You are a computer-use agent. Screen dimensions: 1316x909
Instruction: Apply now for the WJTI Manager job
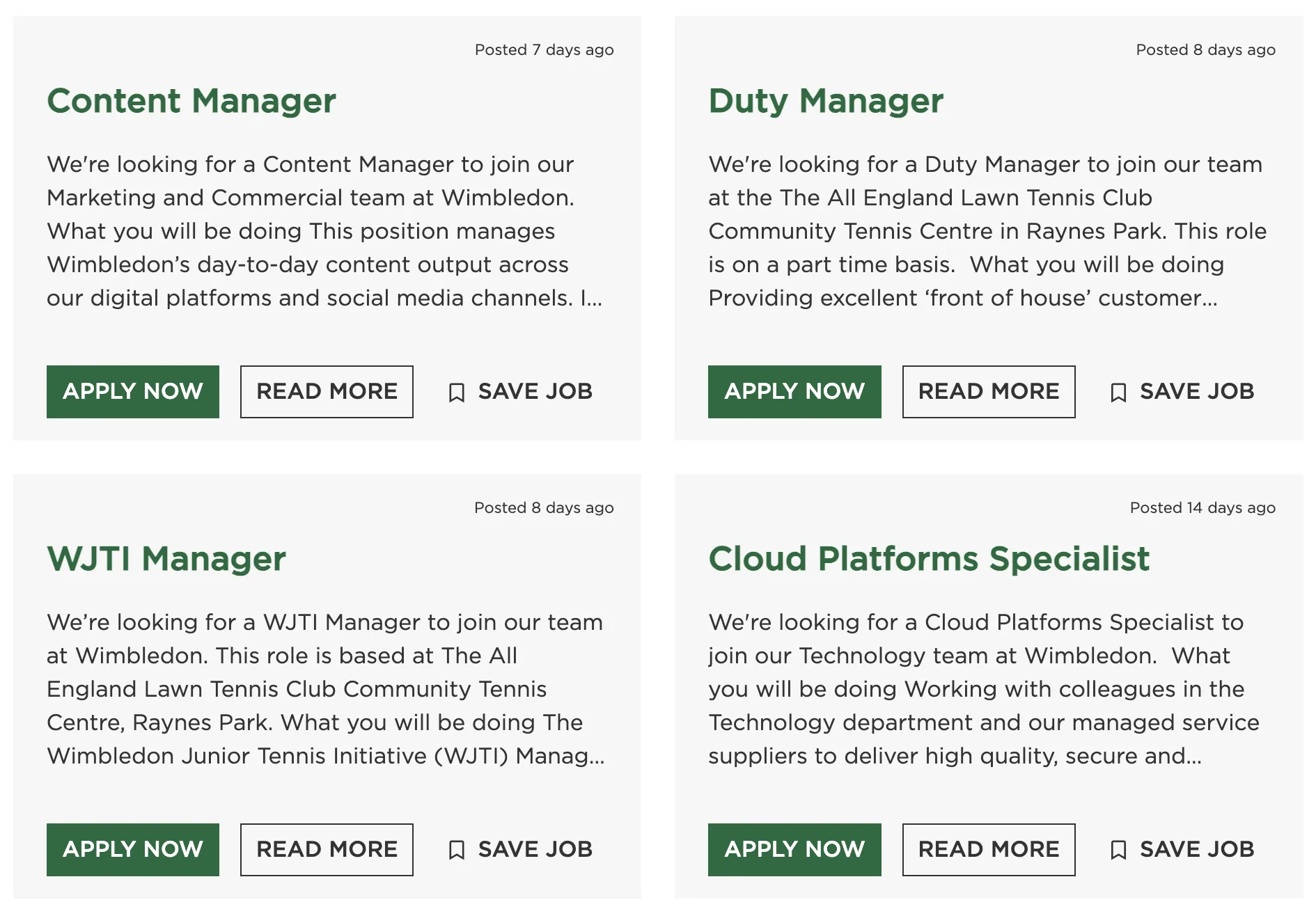tap(133, 849)
